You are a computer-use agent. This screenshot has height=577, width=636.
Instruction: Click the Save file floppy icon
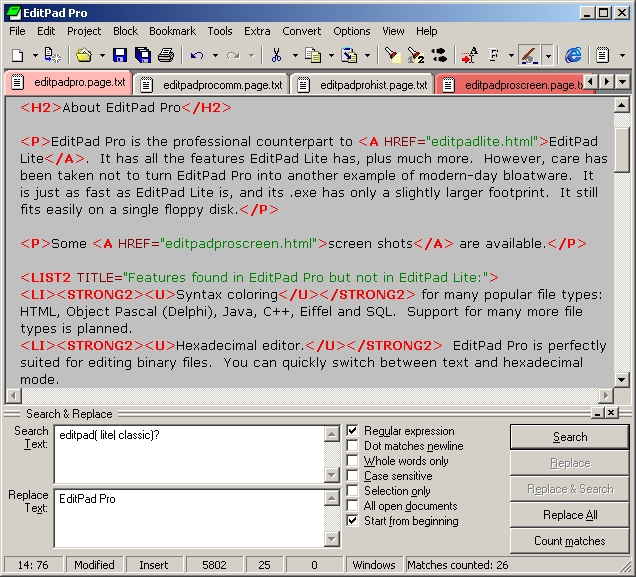pyautogui.click(x=120, y=55)
